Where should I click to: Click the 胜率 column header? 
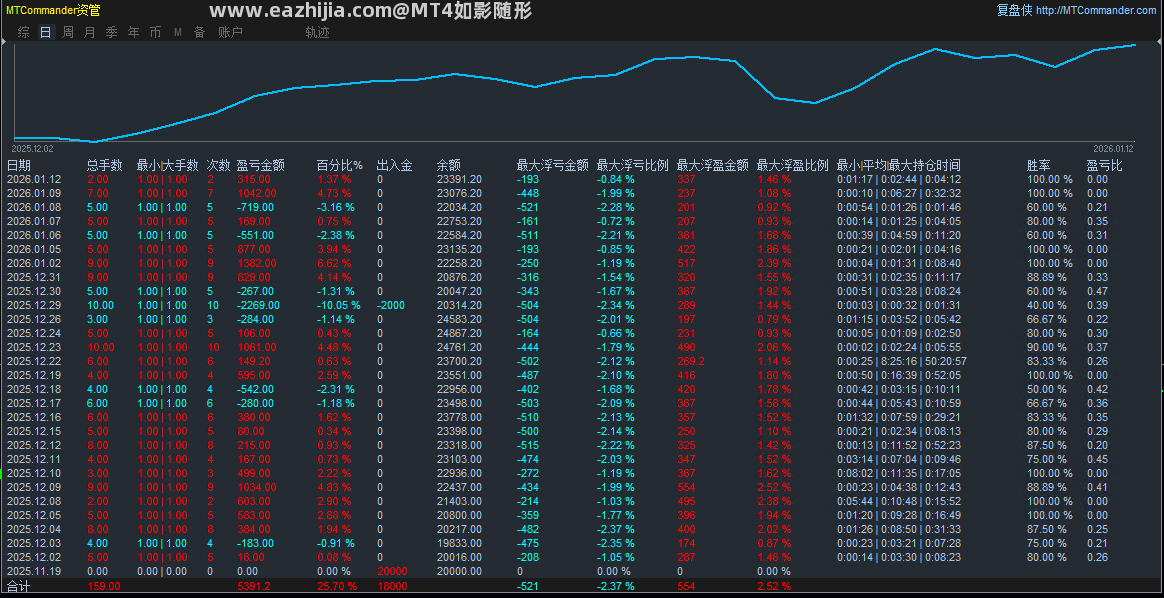click(1039, 165)
